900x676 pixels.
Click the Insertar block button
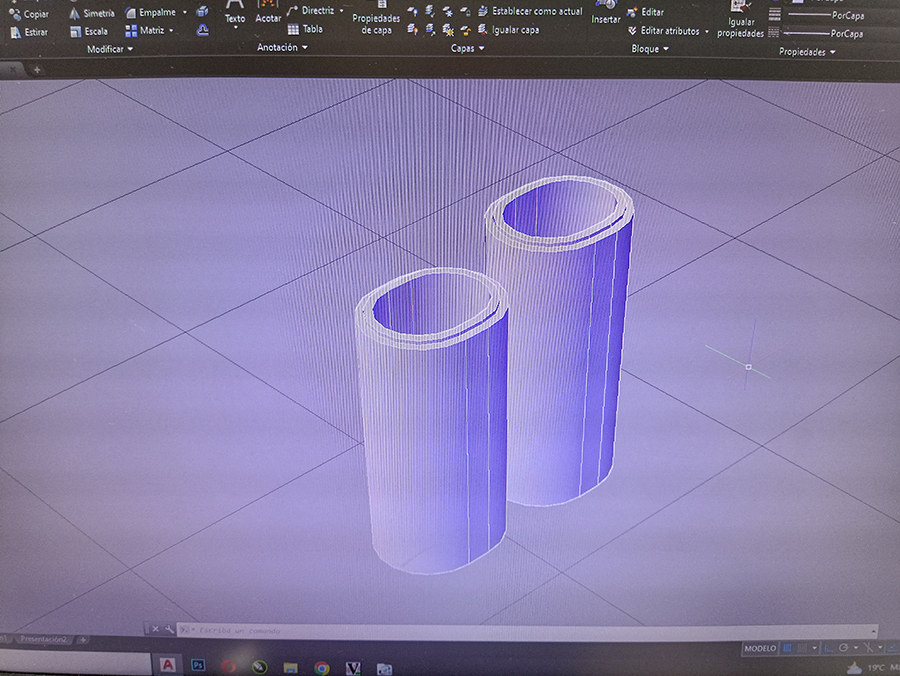click(x=605, y=13)
